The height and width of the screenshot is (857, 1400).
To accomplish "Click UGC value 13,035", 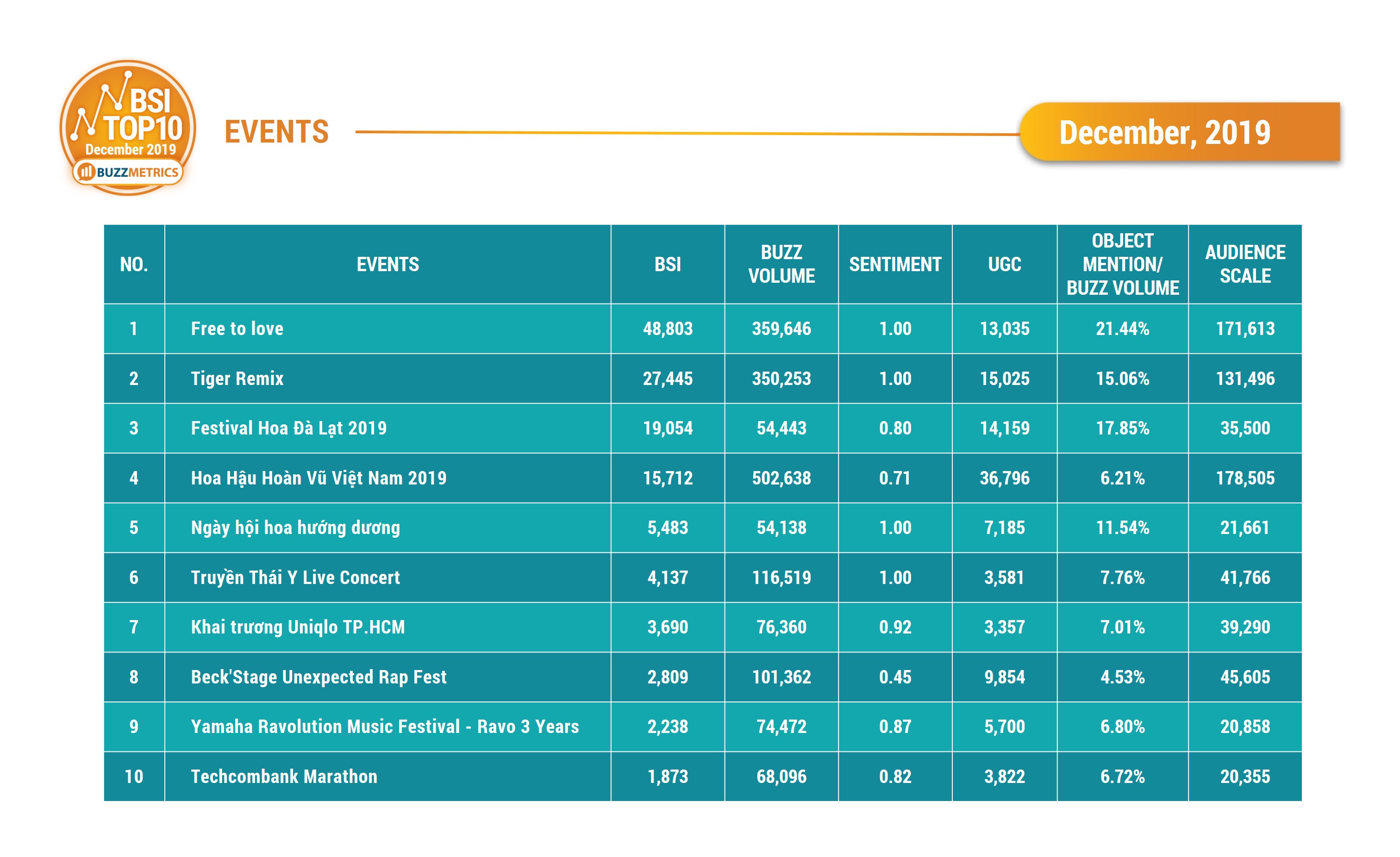I will coord(1005,329).
